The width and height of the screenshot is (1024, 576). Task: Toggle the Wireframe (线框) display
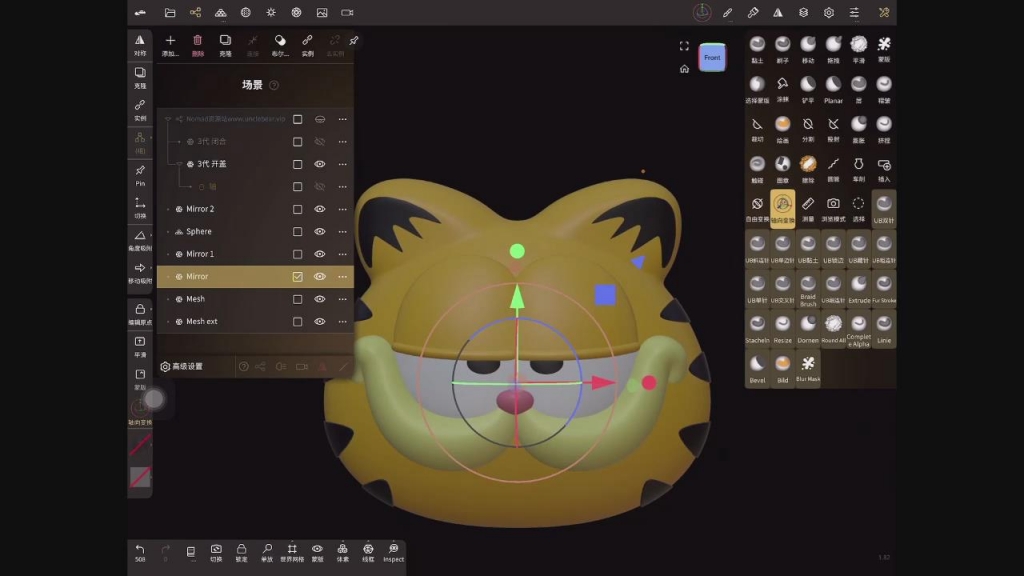368,552
